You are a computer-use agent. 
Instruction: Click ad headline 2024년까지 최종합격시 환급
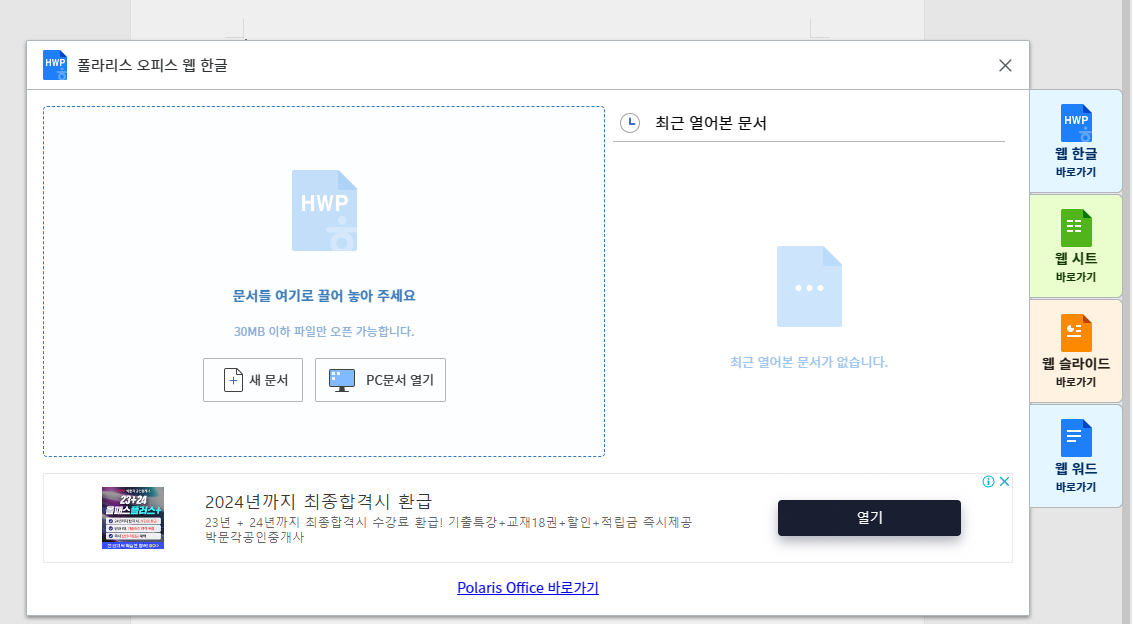pos(318,501)
